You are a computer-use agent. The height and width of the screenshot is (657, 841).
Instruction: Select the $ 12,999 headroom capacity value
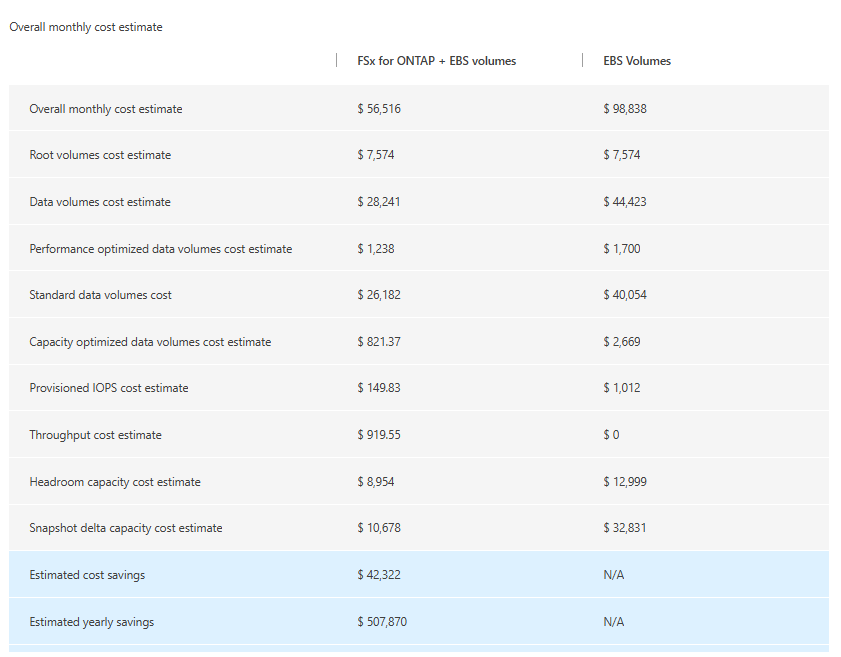click(625, 482)
